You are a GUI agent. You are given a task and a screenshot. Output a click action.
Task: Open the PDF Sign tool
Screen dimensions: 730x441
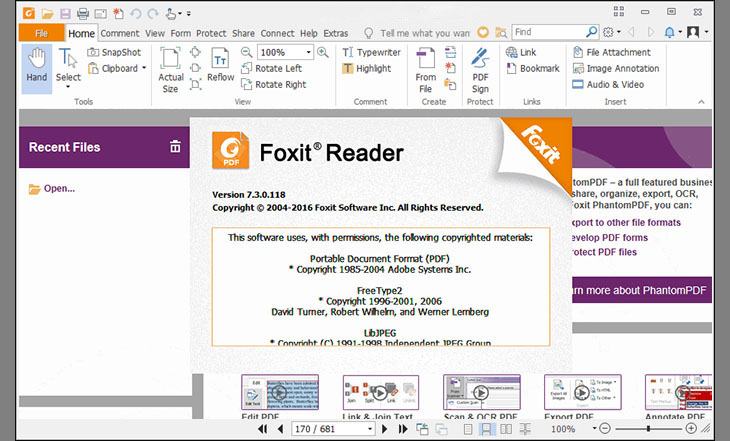(x=480, y=70)
